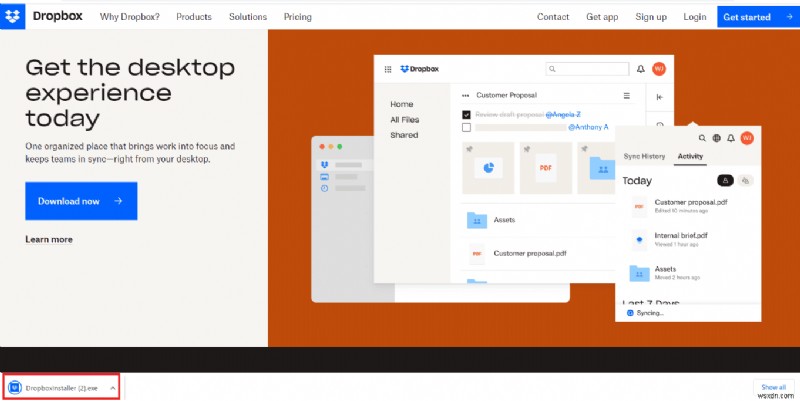Click the collapse panel arrow icon
The image size is (800, 401).
pyautogui.click(x=659, y=97)
